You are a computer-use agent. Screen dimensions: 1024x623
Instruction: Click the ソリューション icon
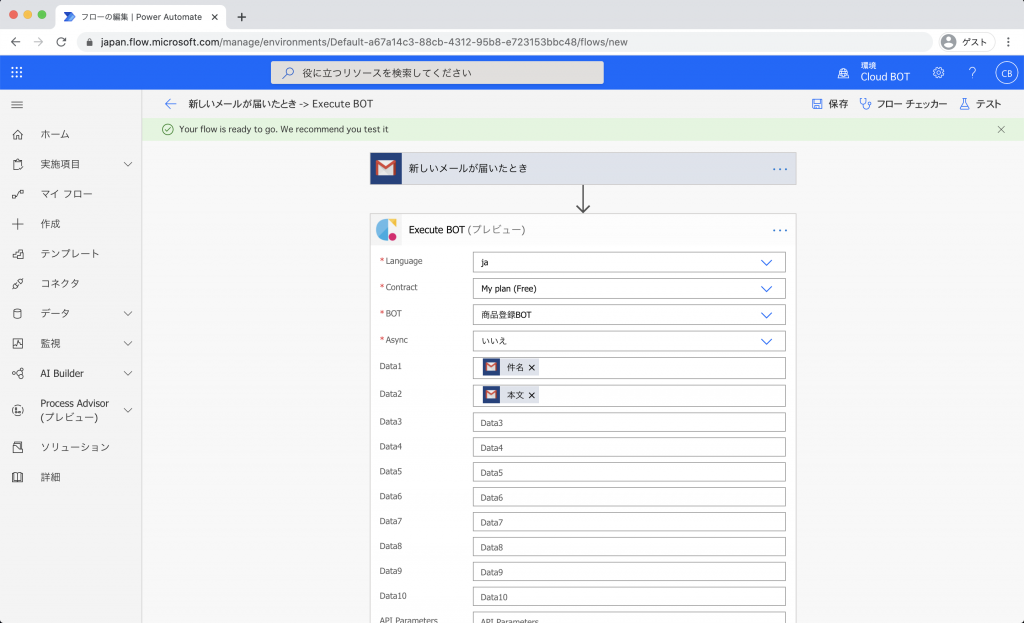point(18,447)
